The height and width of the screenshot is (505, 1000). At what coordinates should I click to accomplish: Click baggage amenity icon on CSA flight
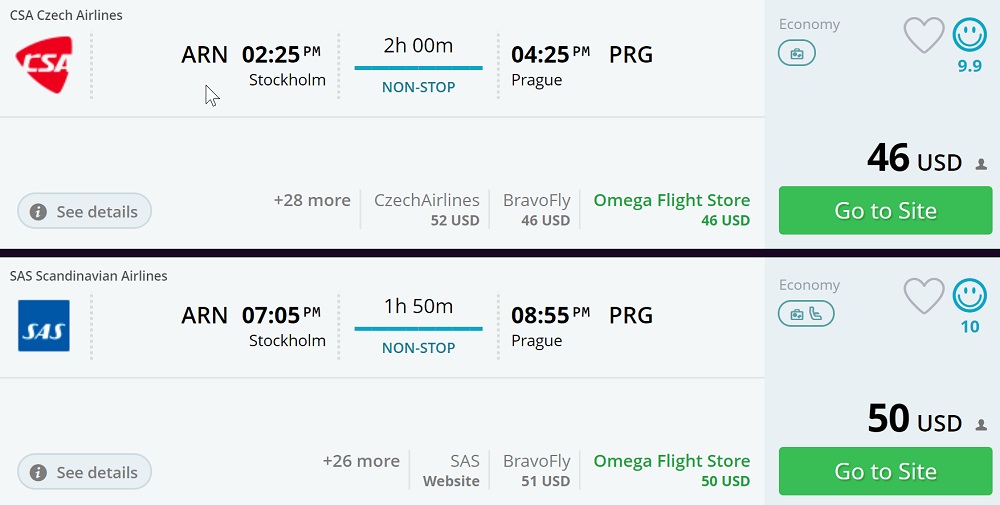pos(797,54)
